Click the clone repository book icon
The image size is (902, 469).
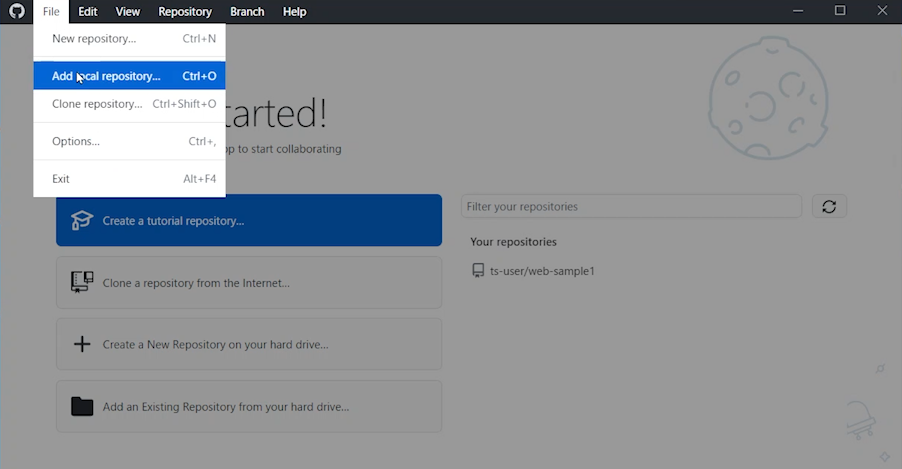[x=82, y=282]
